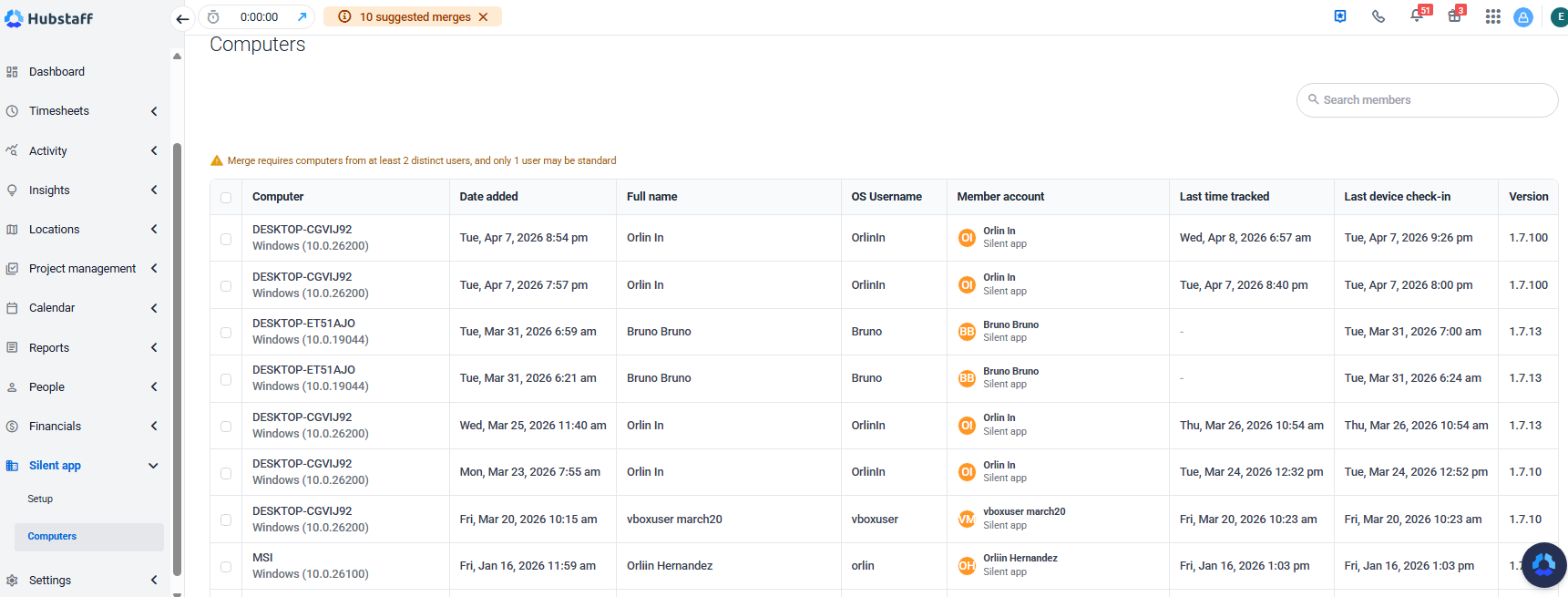
Task: Click the back arrow sidebar collapse button
Action: (182, 18)
